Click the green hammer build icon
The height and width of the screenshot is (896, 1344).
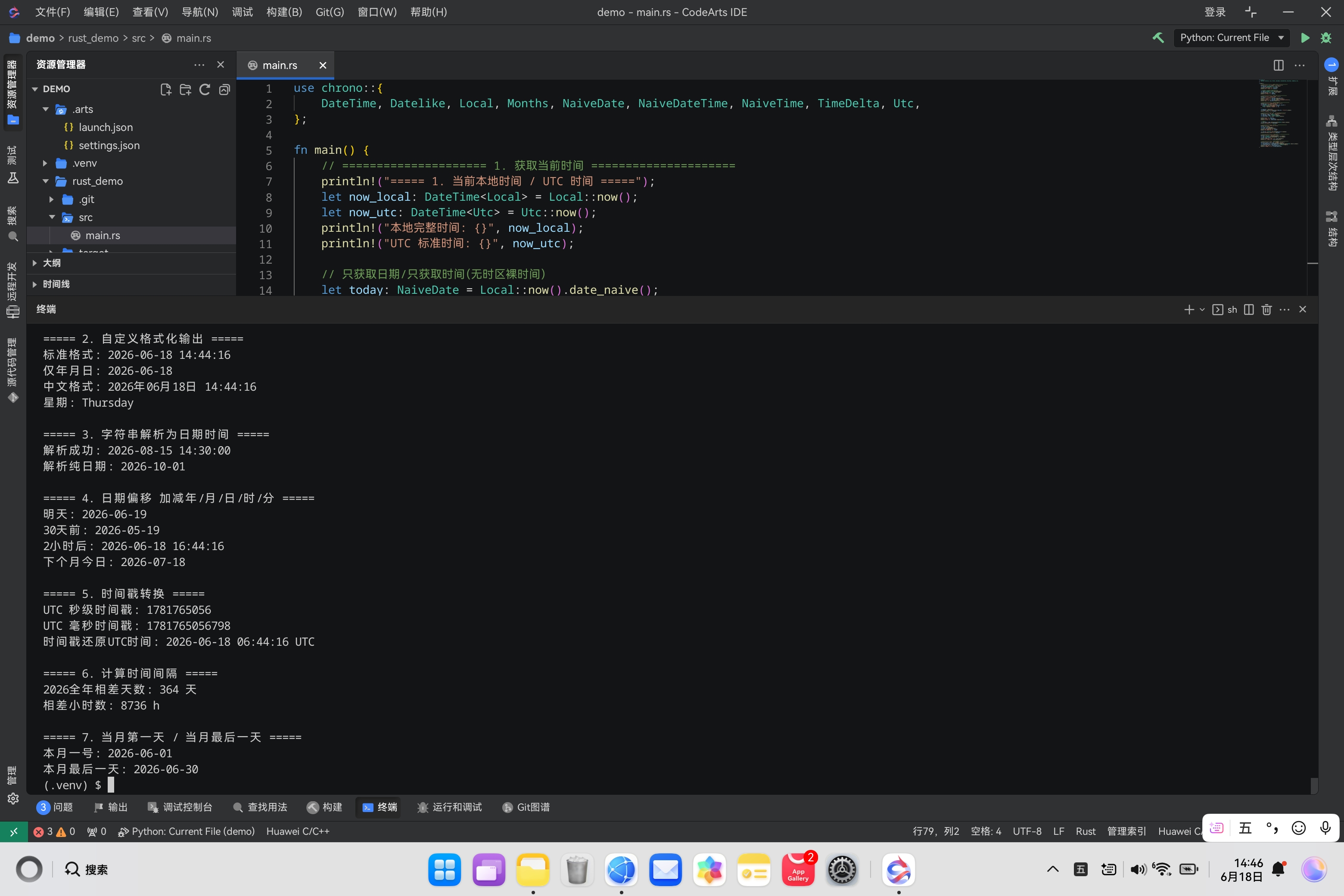(1158, 38)
